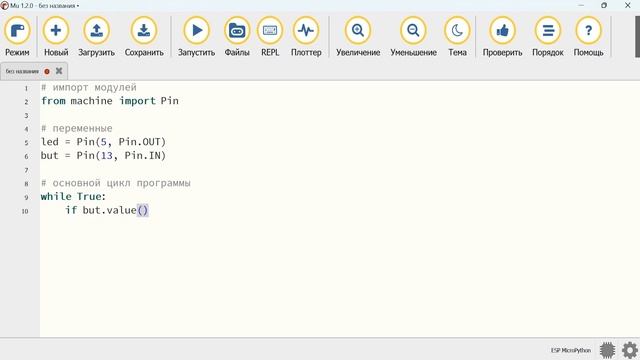
Task: Open Помощь (Help)
Action: click(588, 37)
